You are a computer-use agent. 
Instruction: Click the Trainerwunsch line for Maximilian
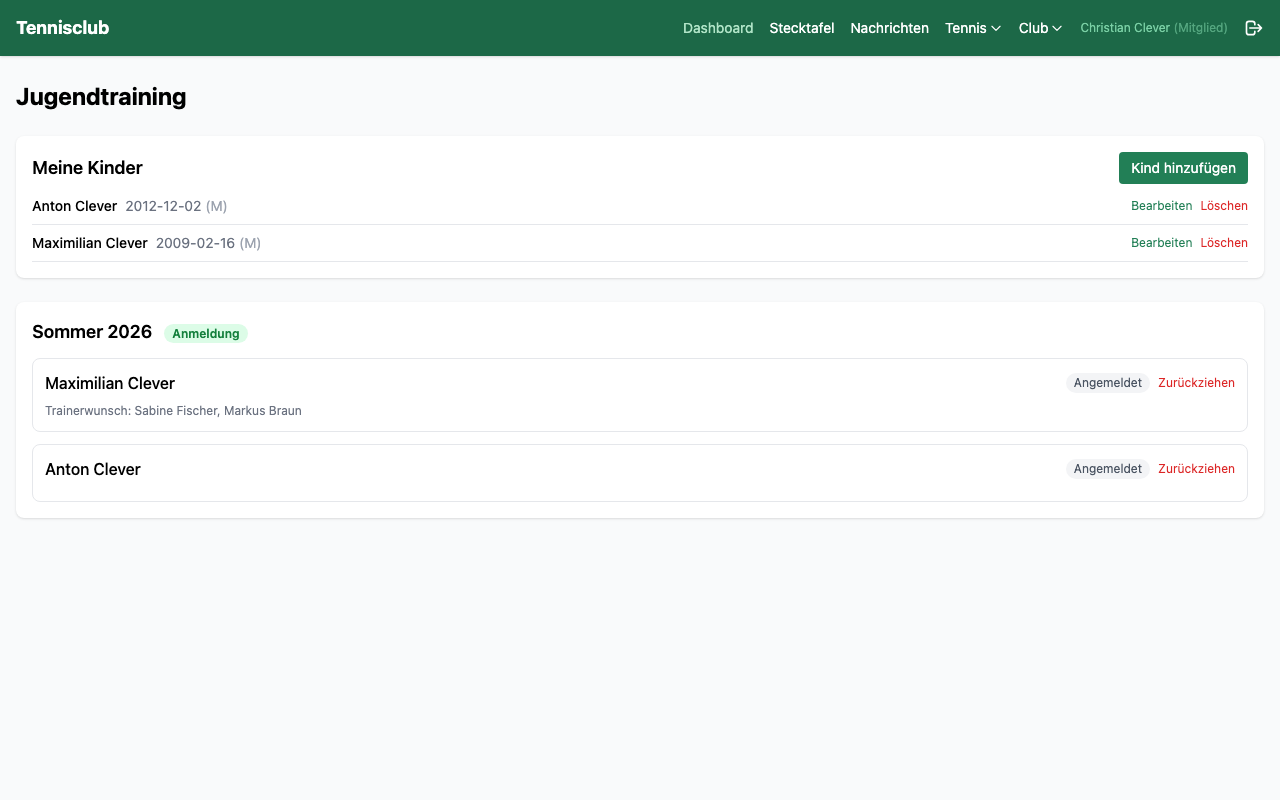pyautogui.click(x=173, y=411)
